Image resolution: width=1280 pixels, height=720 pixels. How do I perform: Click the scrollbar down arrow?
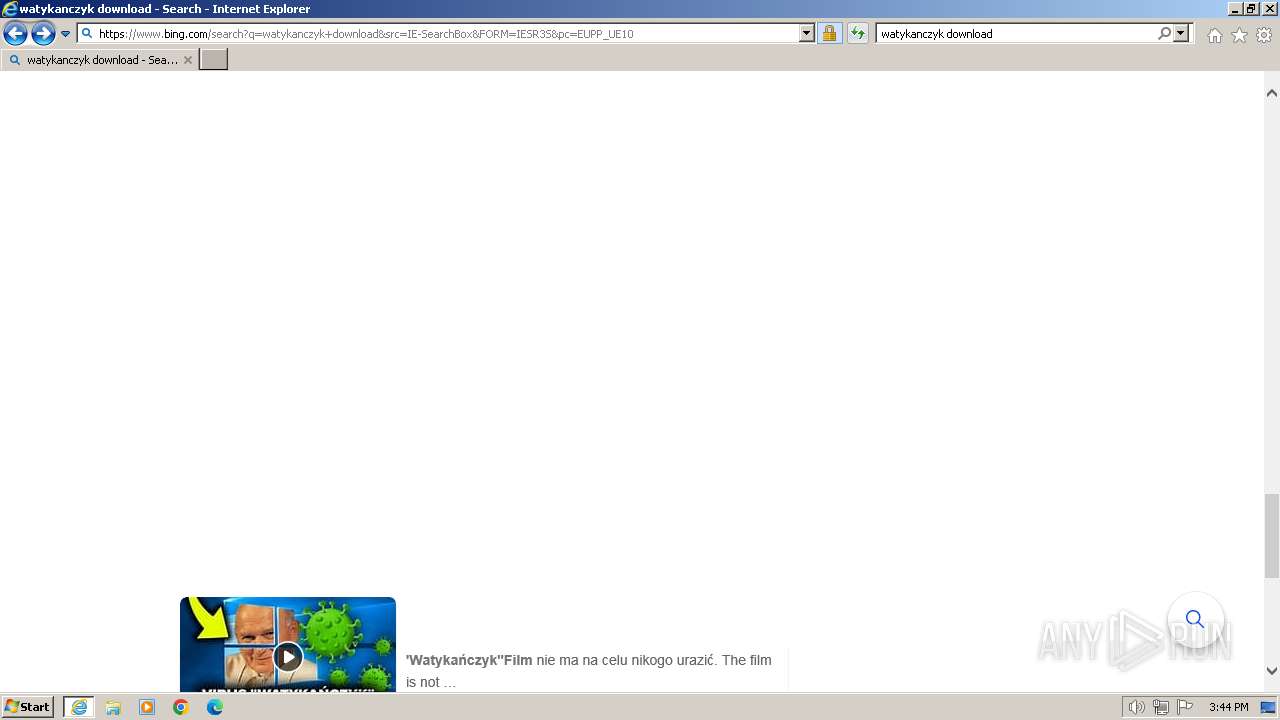click(1272, 671)
